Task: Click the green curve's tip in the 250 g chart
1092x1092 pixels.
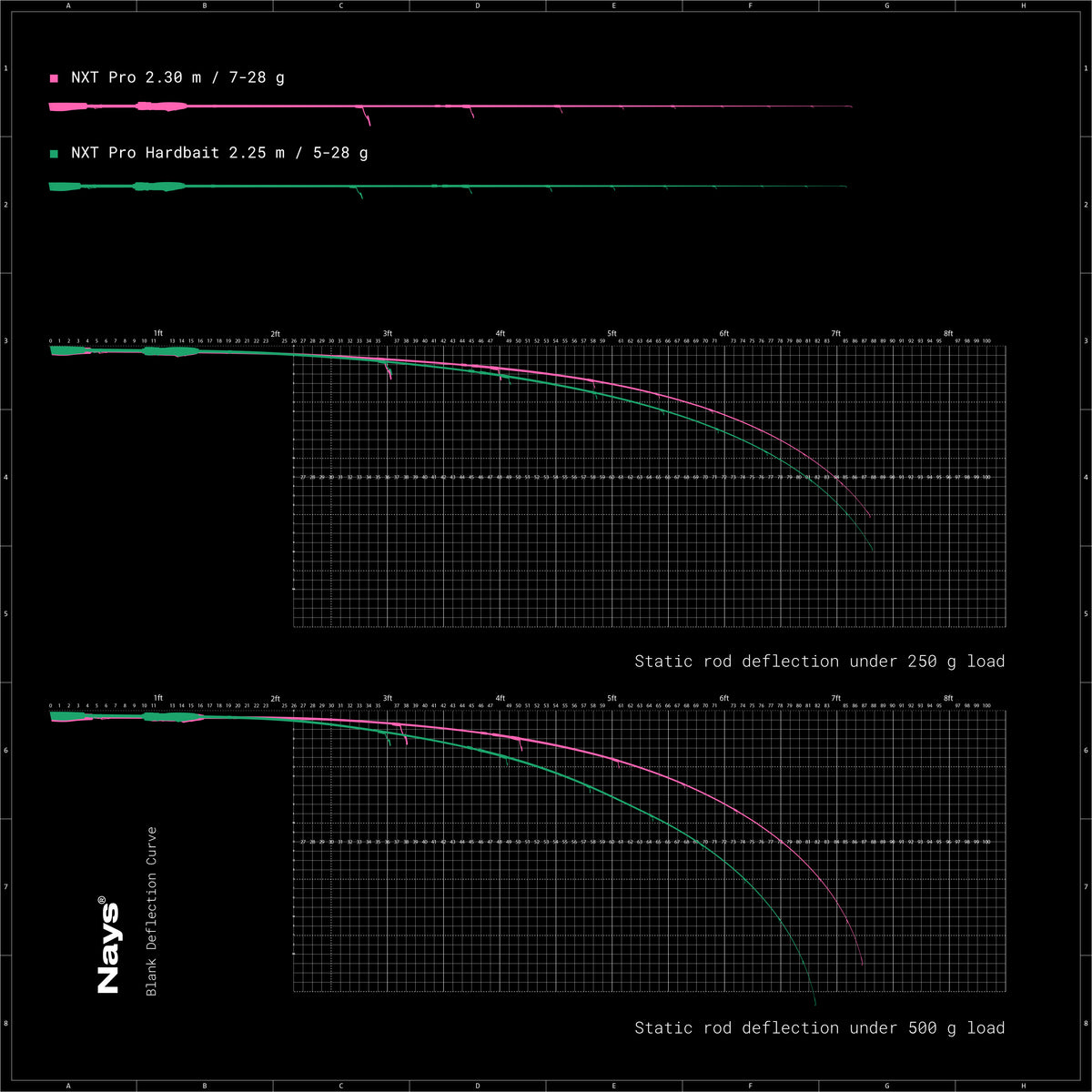Action: (x=873, y=550)
